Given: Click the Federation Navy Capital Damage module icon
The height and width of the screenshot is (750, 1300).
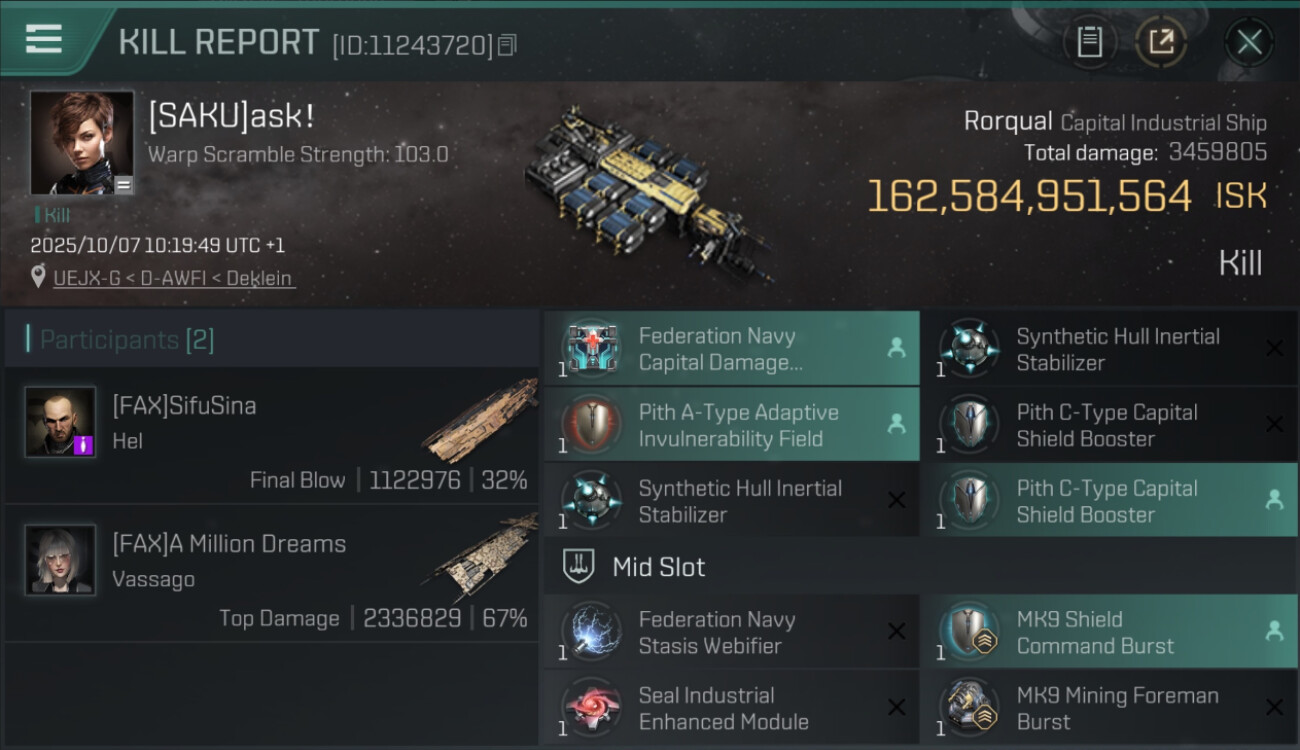Looking at the screenshot, I should (x=592, y=349).
